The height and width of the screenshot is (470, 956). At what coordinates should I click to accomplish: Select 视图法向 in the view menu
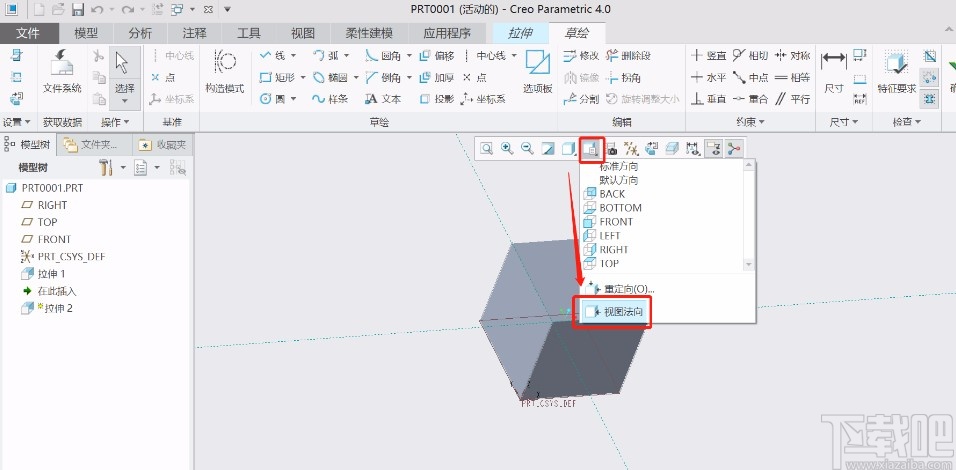coord(612,312)
